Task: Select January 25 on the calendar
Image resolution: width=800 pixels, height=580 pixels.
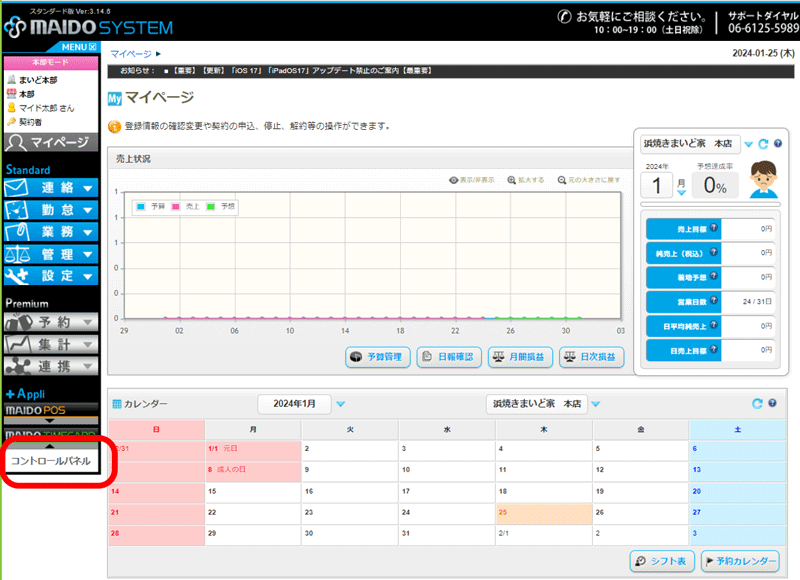Action: pyautogui.click(x=544, y=515)
